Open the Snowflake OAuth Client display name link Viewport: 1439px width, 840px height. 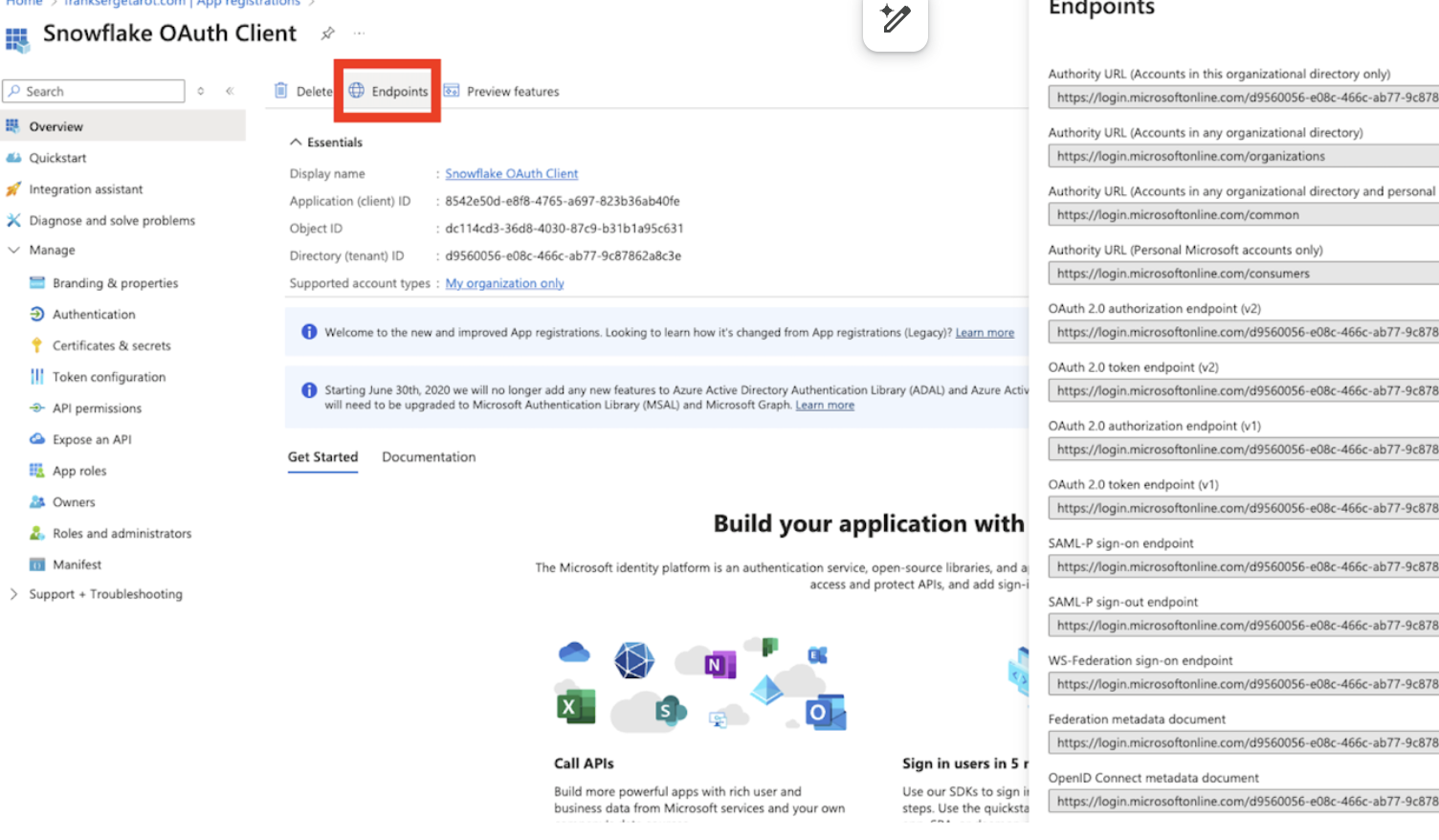pyautogui.click(x=511, y=173)
